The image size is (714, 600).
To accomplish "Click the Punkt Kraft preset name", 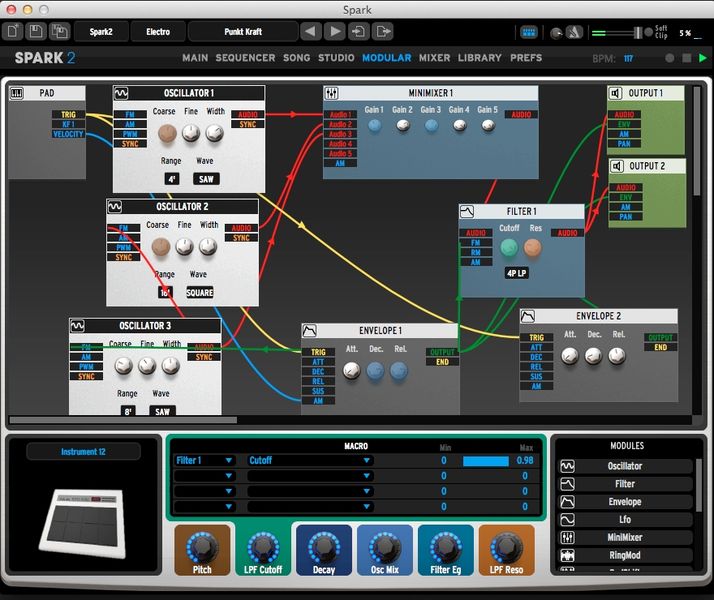I will (x=241, y=32).
